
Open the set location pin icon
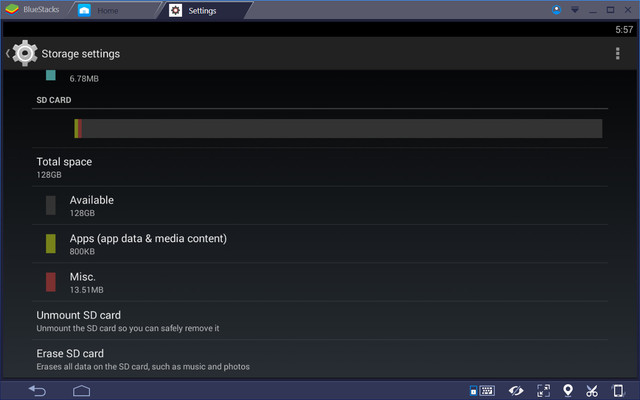[568, 391]
